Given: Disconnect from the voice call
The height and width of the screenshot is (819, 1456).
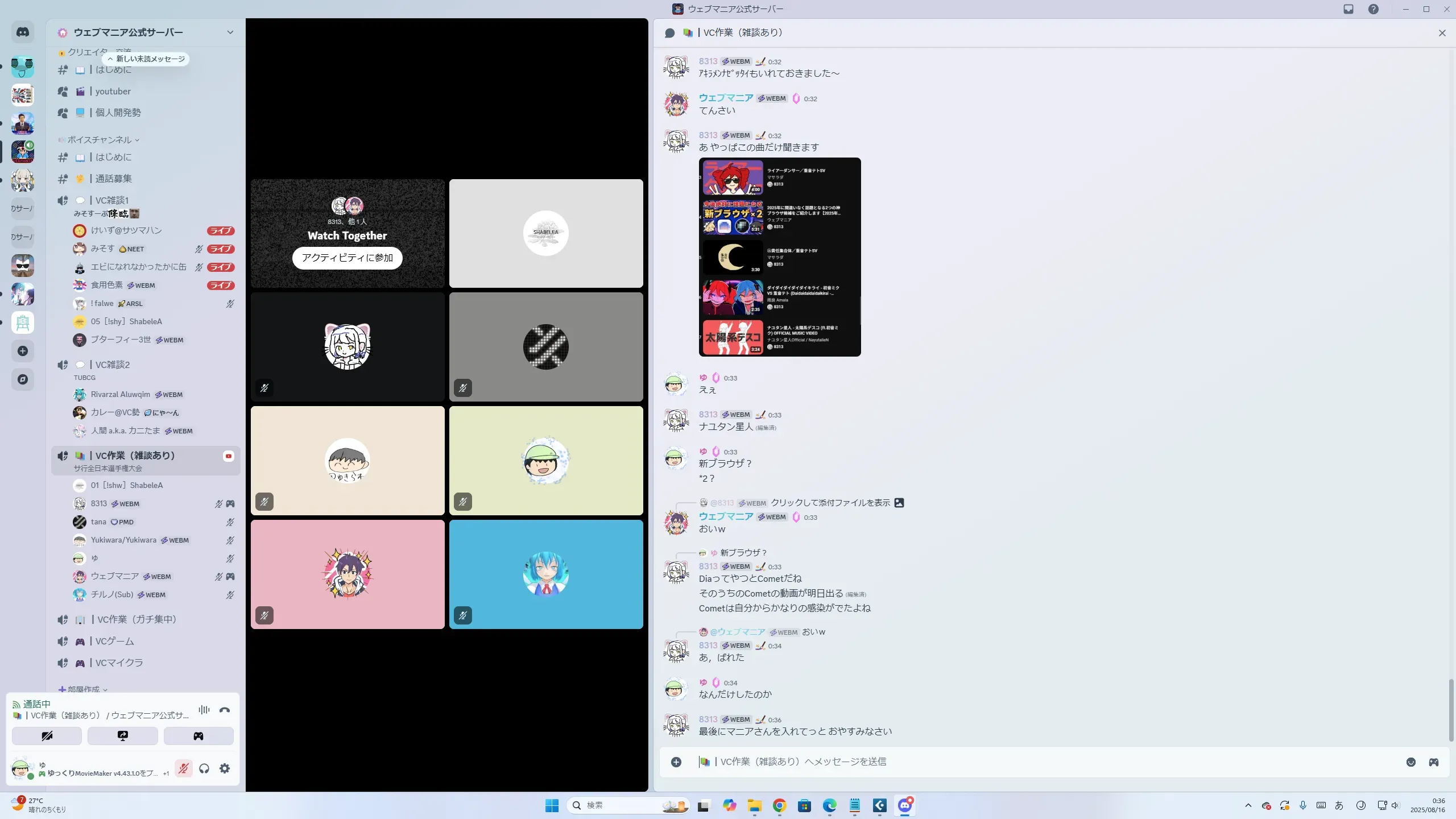Looking at the screenshot, I should (x=225, y=710).
